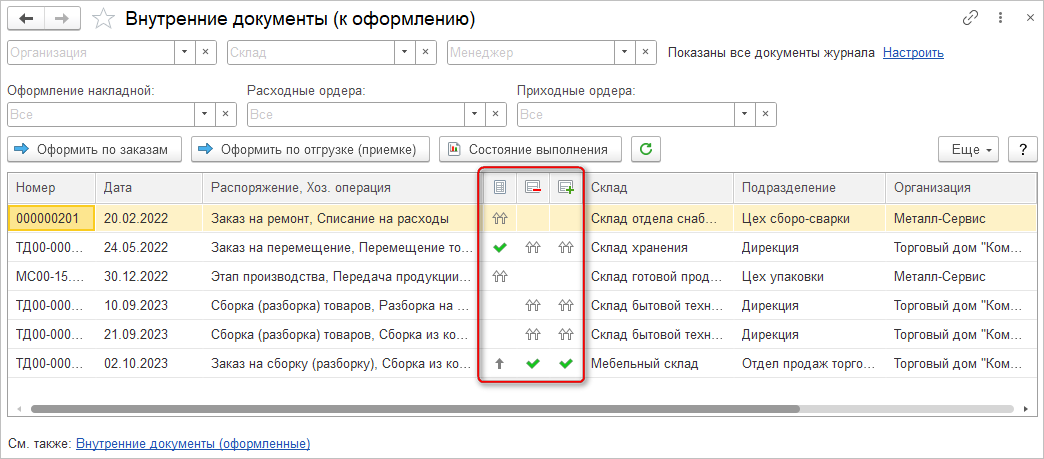Select Заказ на ремонт, Списание на расходы

click(x=342, y=218)
